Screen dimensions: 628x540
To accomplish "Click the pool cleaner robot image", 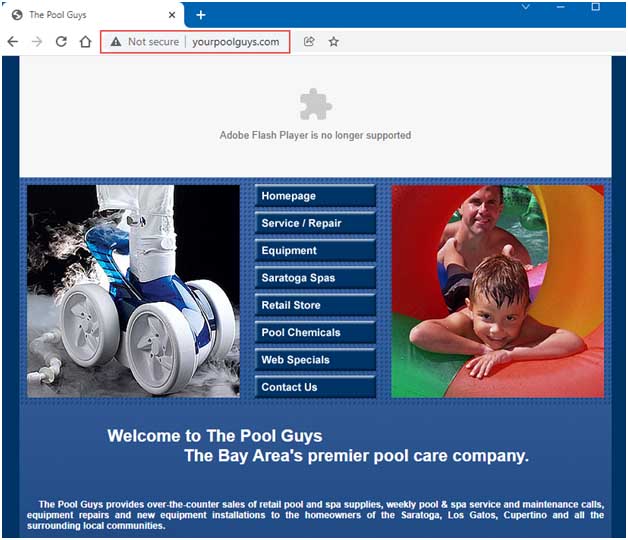I will [133, 291].
